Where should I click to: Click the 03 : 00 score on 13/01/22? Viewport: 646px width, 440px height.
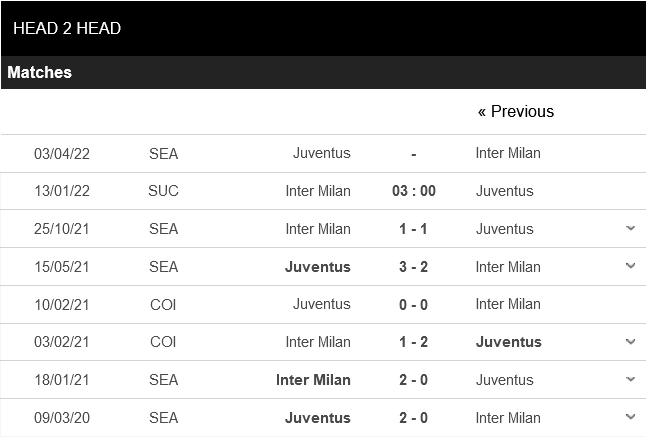(413, 191)
